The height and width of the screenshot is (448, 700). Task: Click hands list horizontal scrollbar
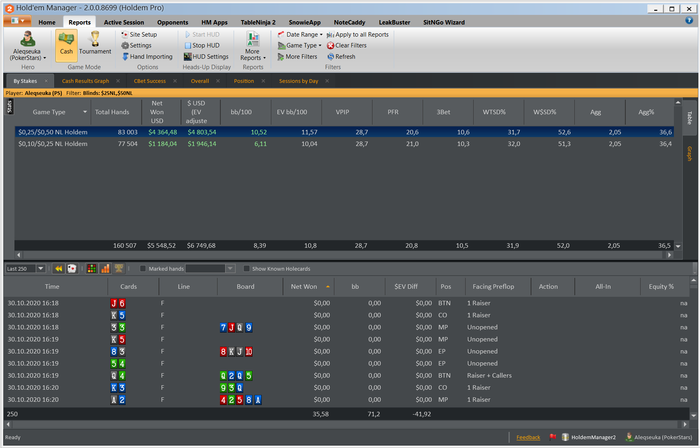[346, 424]
